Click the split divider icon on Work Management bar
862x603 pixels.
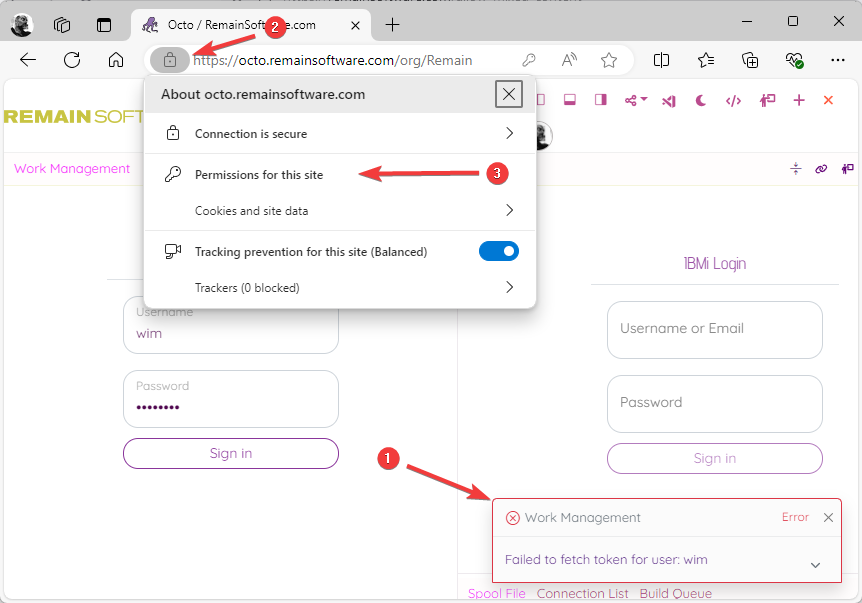point(795,169)
